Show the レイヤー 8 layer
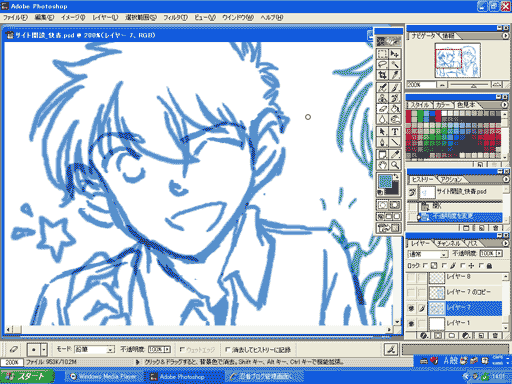The height and width of the screenshot is (384, 512). pos(411,277)
